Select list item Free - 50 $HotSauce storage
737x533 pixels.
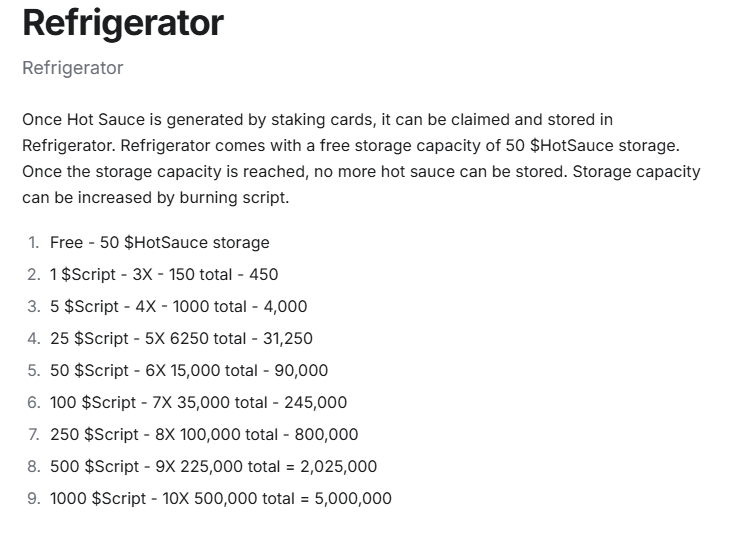click(x=160, y=243)
